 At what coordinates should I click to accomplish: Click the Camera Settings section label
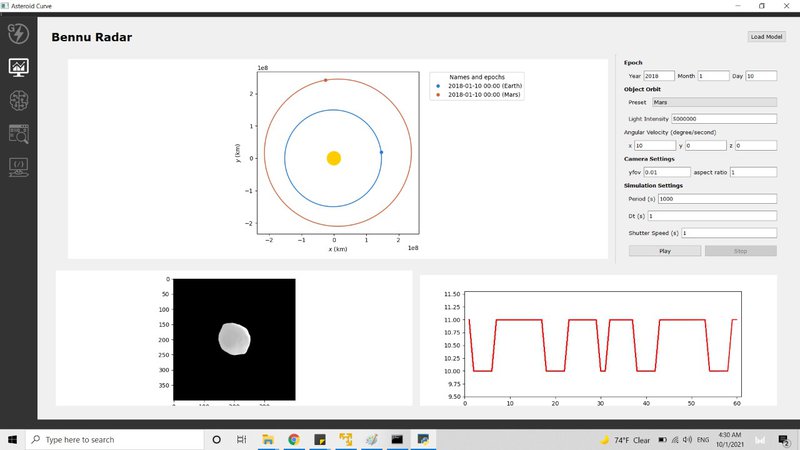point(649,159)
